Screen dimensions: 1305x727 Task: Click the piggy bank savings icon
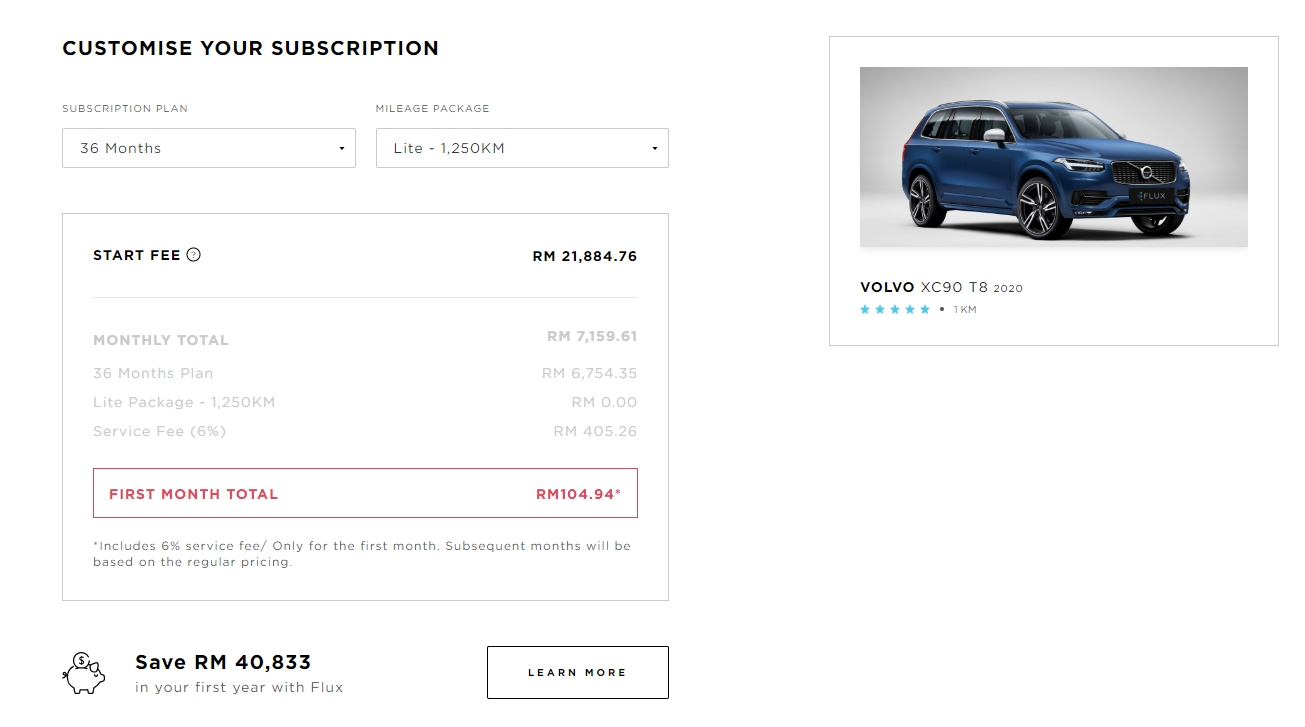click(83, 673)
